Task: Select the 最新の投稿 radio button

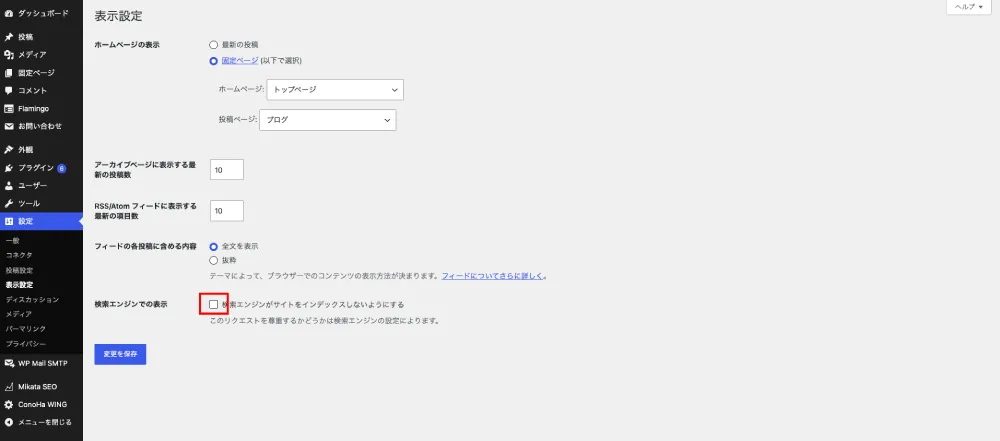Action: (x=214, y=45)
